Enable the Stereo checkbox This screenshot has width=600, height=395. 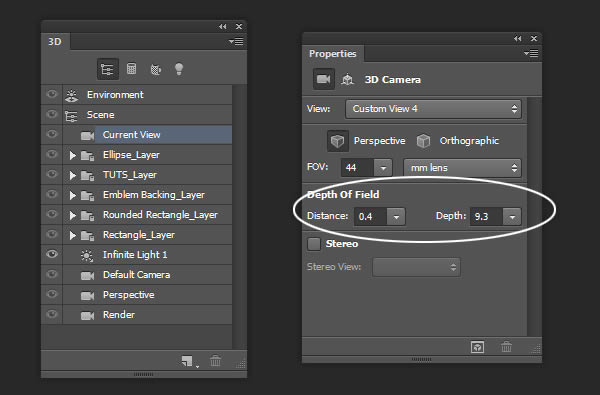(x=314, y=244)
